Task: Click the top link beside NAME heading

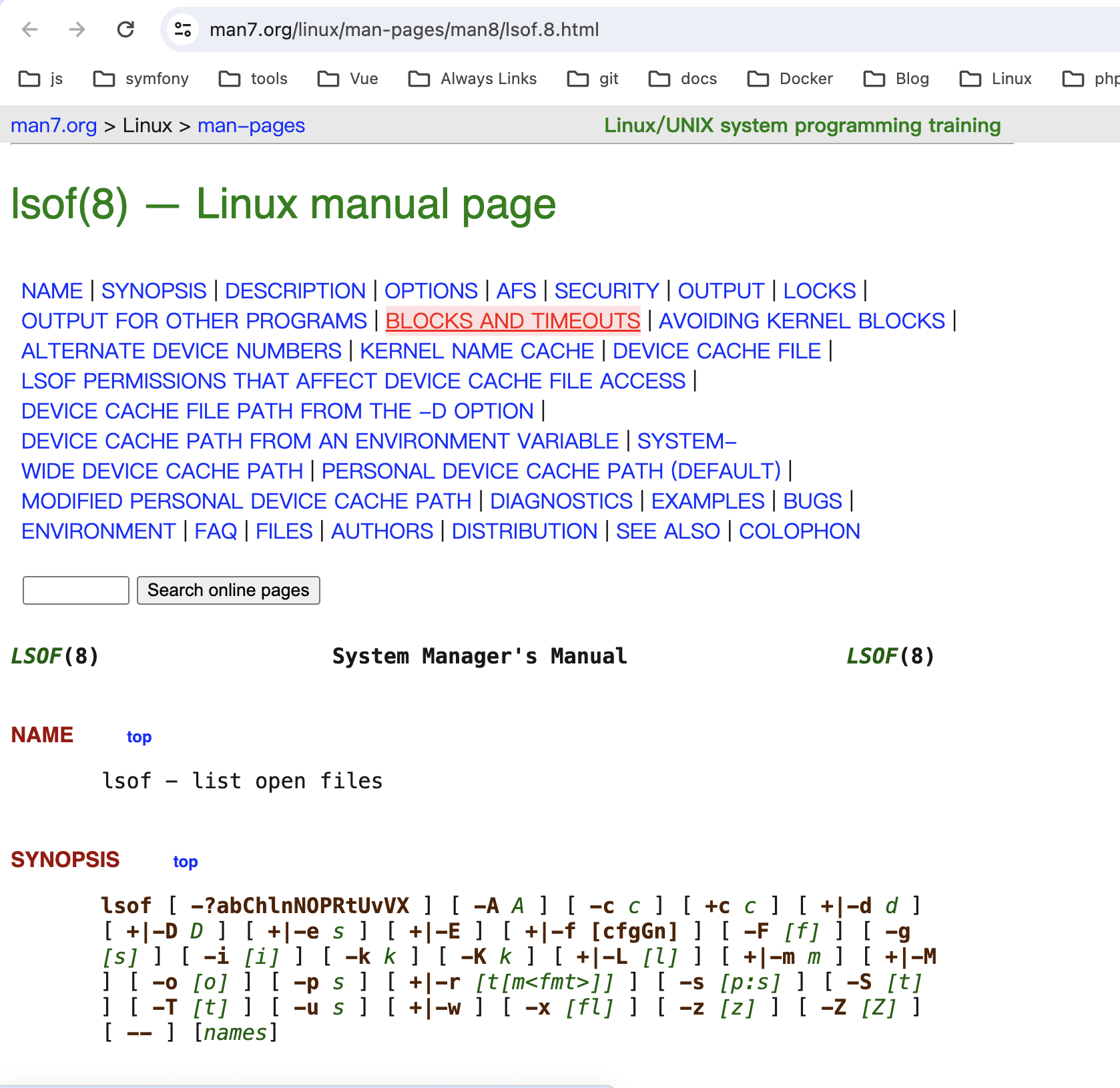Action: [139, 737]
